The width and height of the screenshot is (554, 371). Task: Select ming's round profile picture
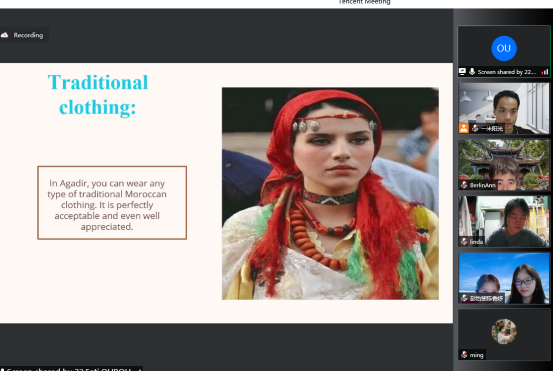[x=504, y=331]
